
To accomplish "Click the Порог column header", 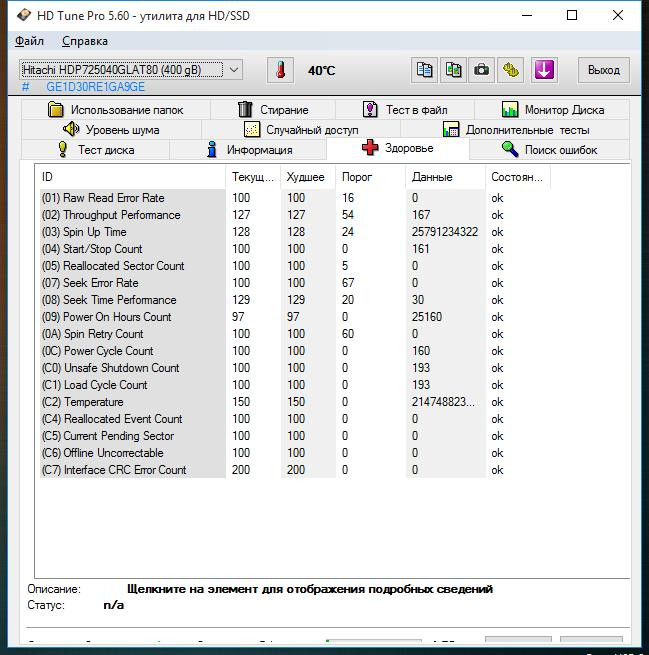I will pyautogui.click(x=370, y=177).
